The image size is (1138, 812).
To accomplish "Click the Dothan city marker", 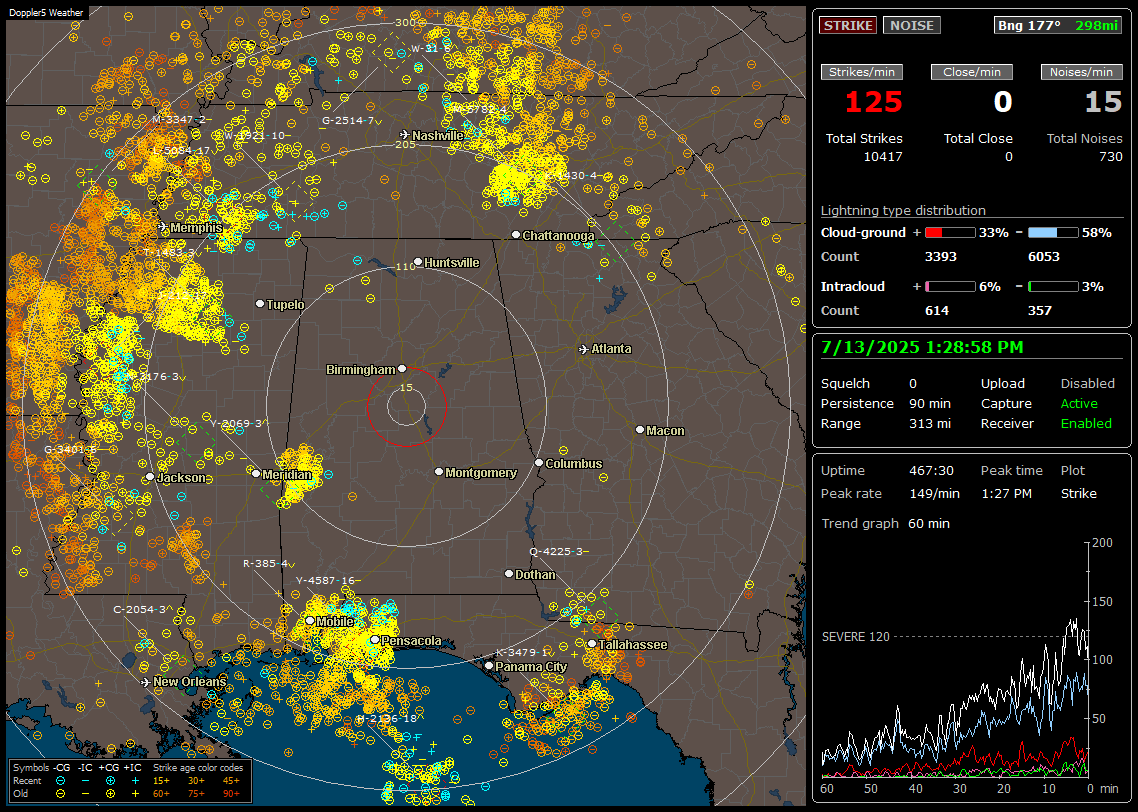I will coord(509,573).
